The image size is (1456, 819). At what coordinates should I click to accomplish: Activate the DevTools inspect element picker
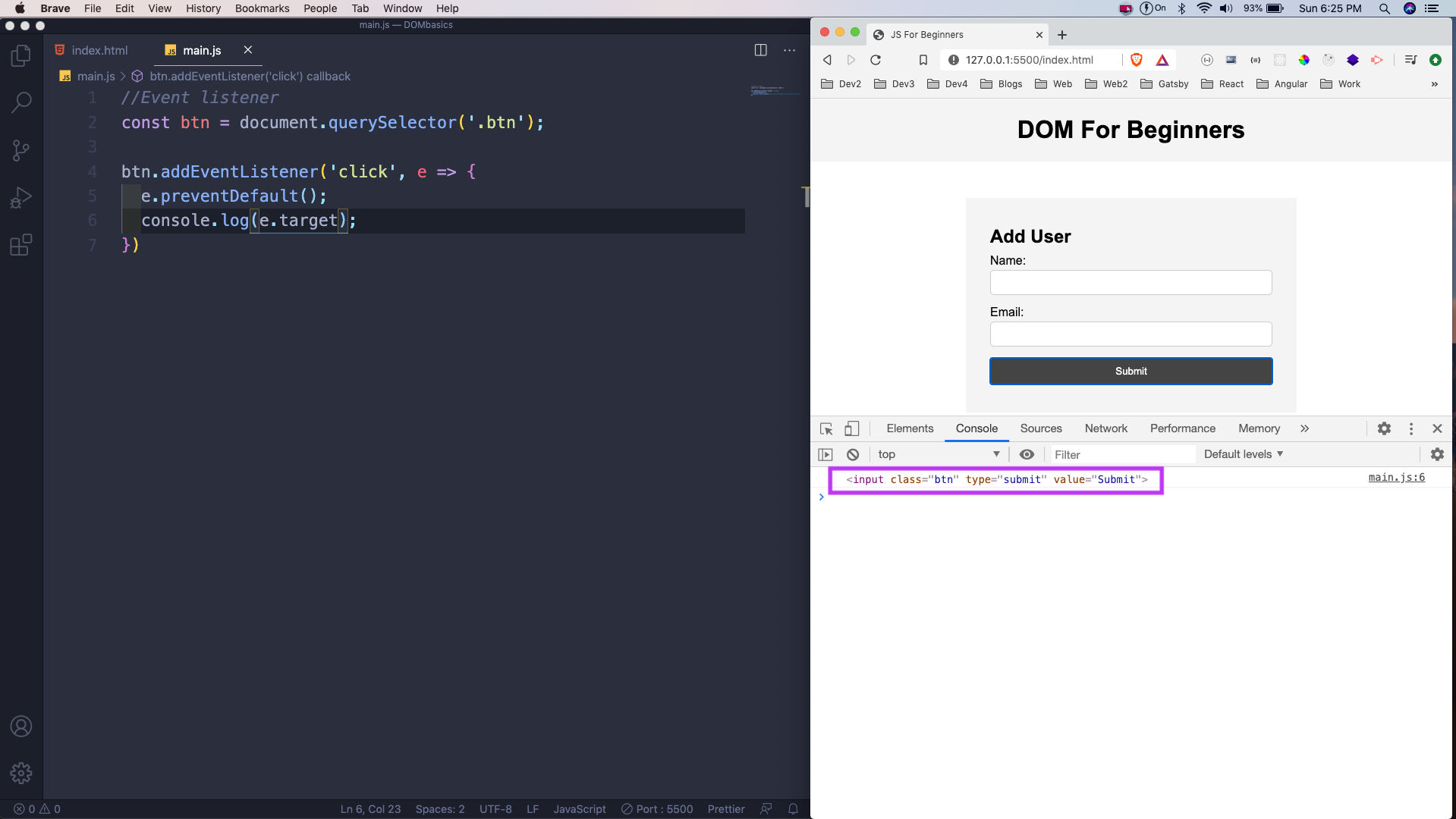pos(826,429)
